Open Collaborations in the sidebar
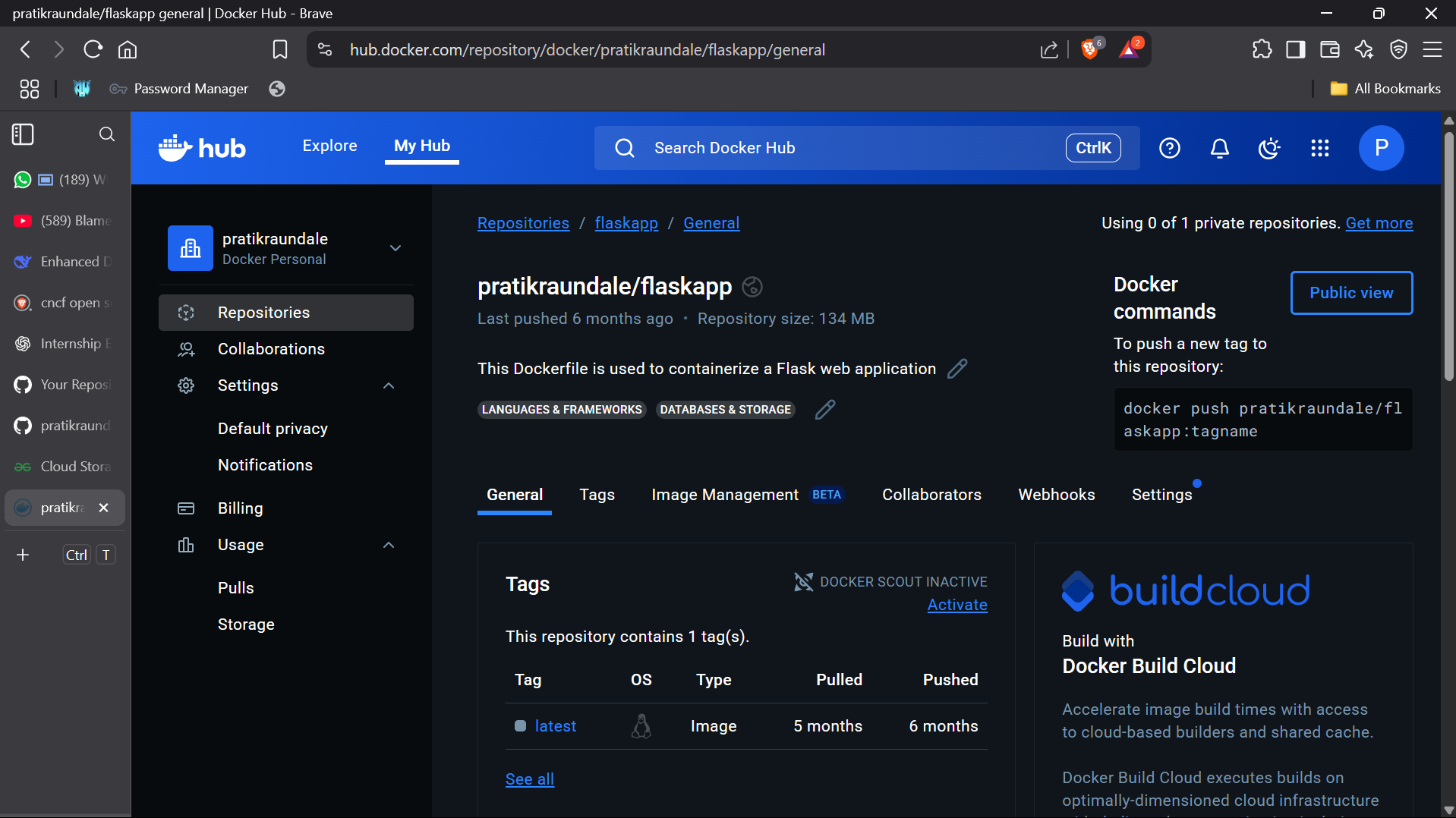This screenshot has height=818, width=1456. [285, 349]
